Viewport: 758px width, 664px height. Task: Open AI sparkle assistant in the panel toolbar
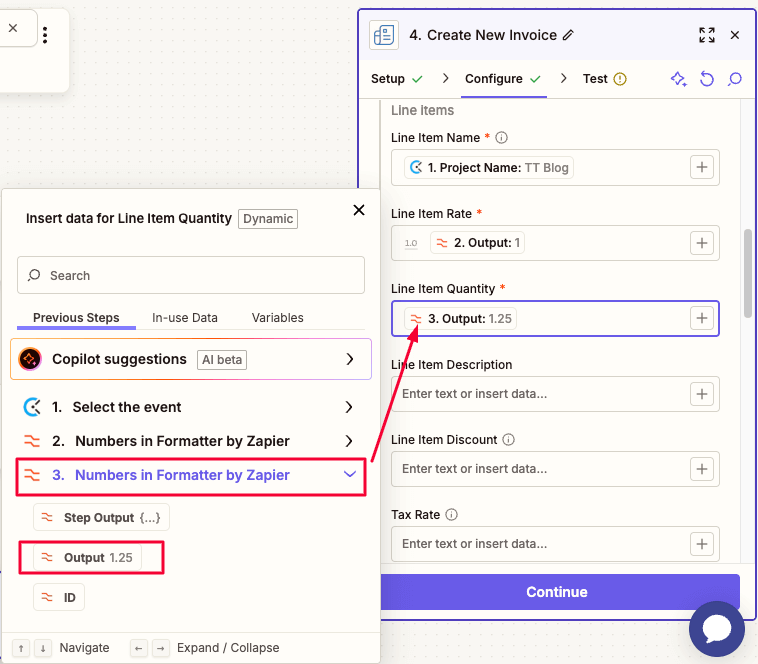pyautogui.click(x=679, y=79)
